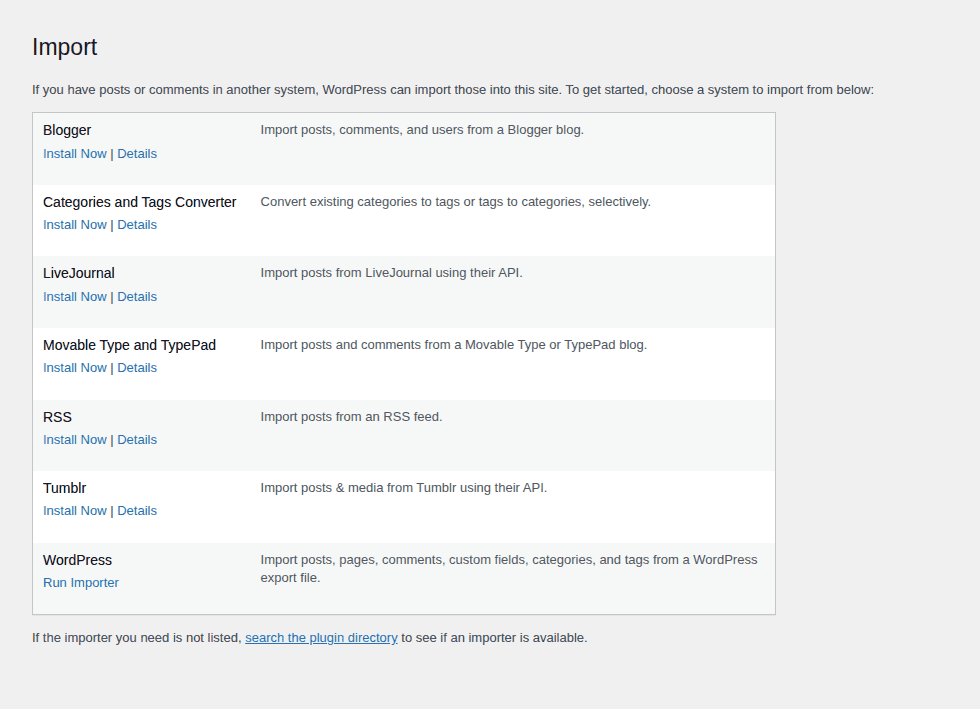Image resolution: width=980 pixels, height=709 pixels.
Task: Select the WordPress importer title
Action: (78, 560)
